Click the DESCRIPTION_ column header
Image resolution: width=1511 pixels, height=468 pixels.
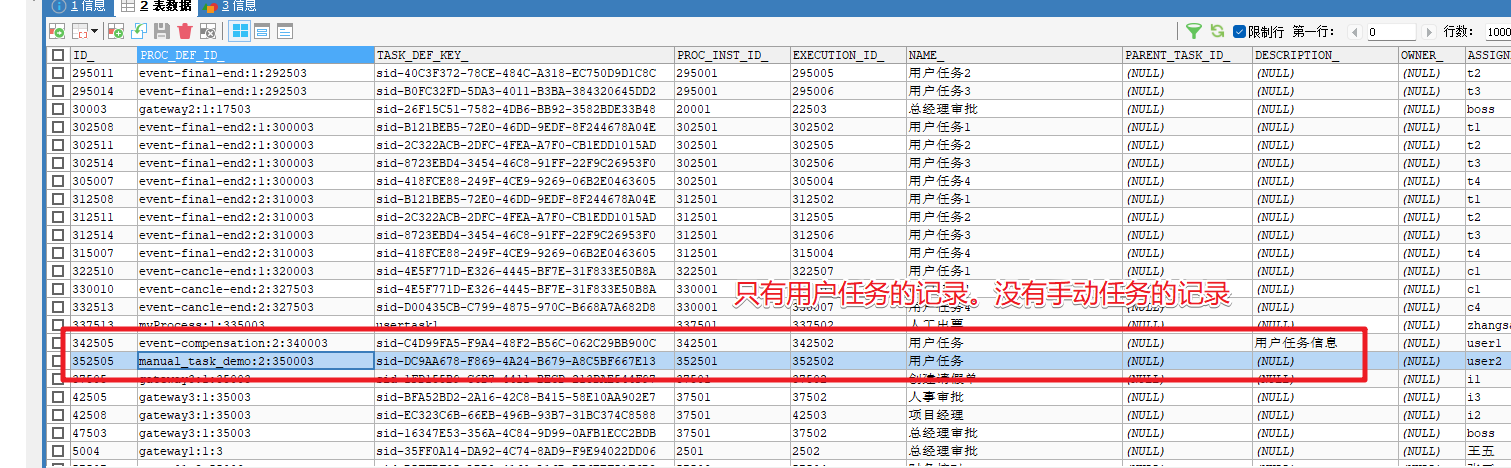point(1326,55)
